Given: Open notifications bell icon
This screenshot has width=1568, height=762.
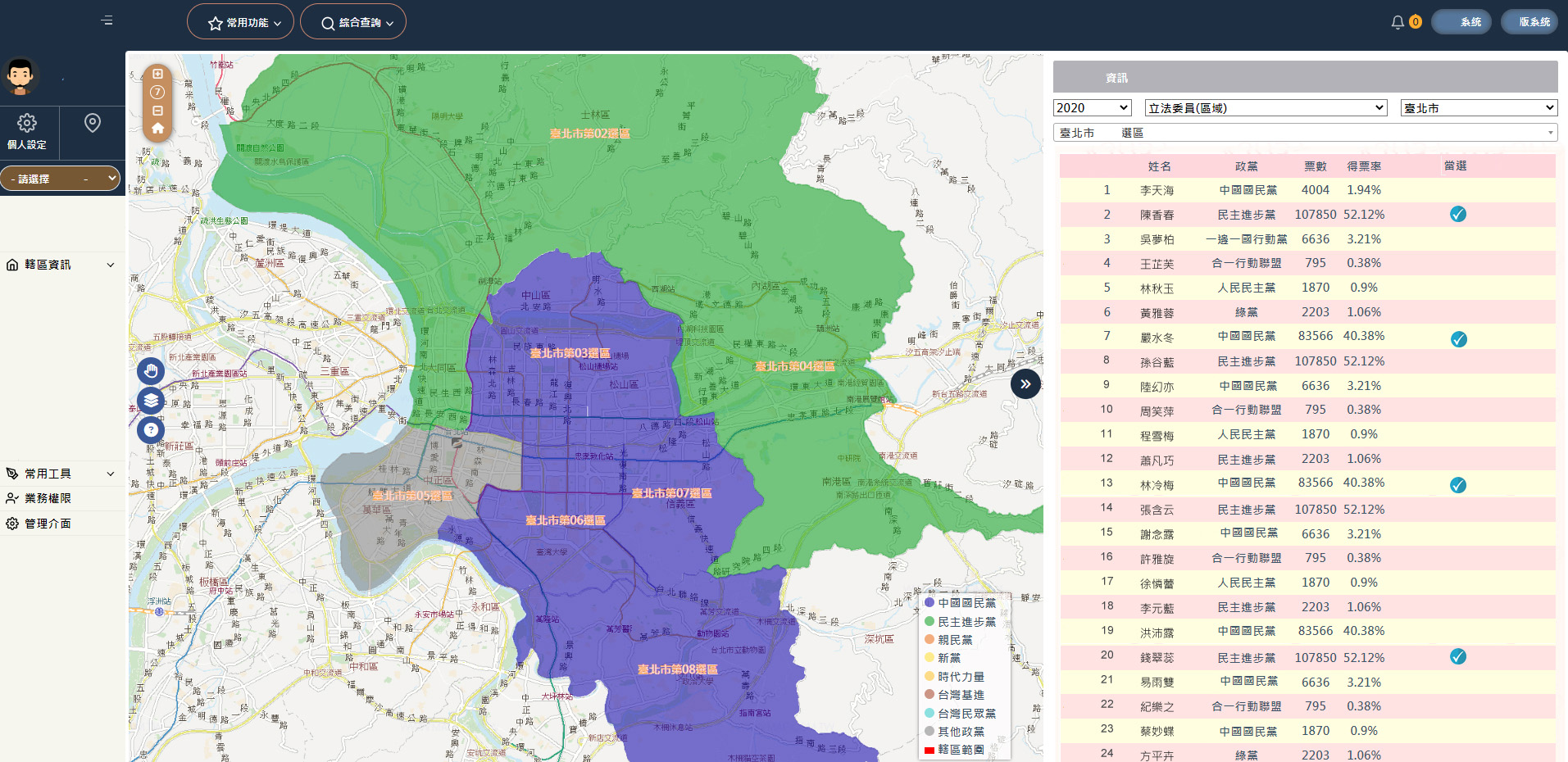Looking at the screenshot, I should (1398, 22).
